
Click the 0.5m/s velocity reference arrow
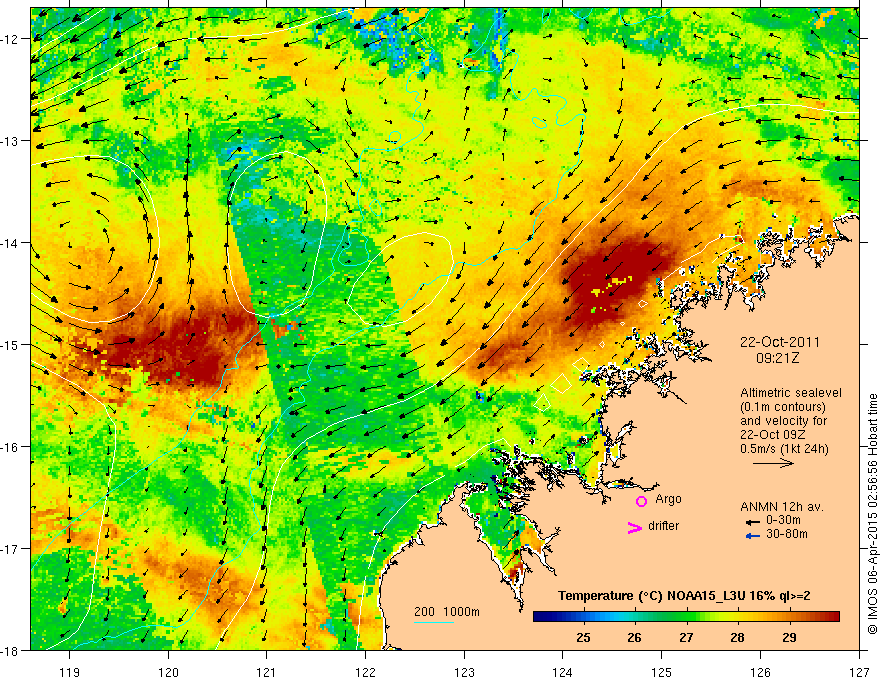773,463
